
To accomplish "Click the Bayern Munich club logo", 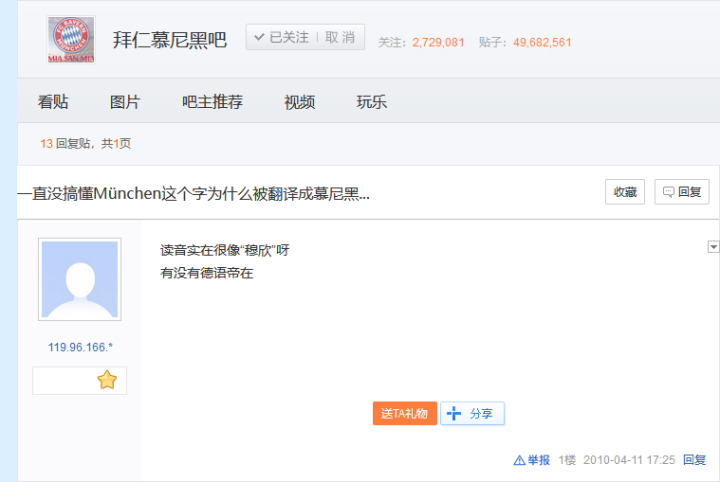I will click(71, 40).
